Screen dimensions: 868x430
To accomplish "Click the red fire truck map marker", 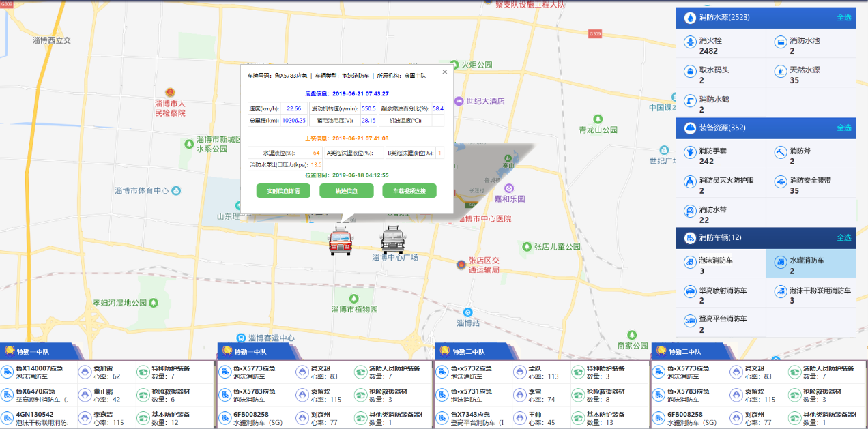I will (x=340, y=239).
